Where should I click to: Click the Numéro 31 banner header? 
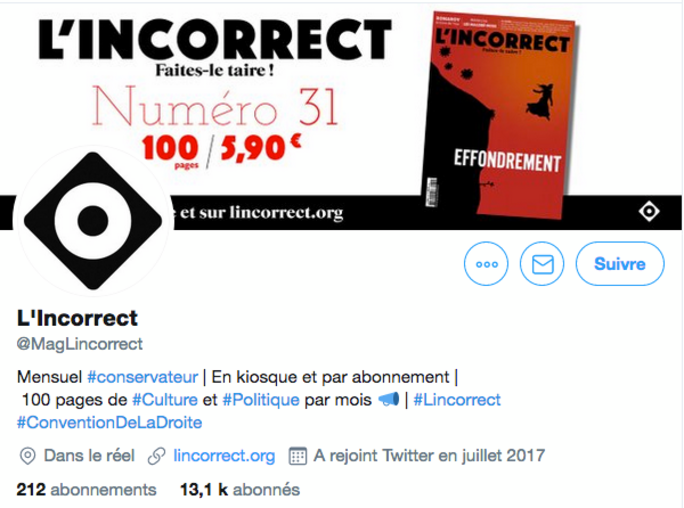(x=215, y=107)
